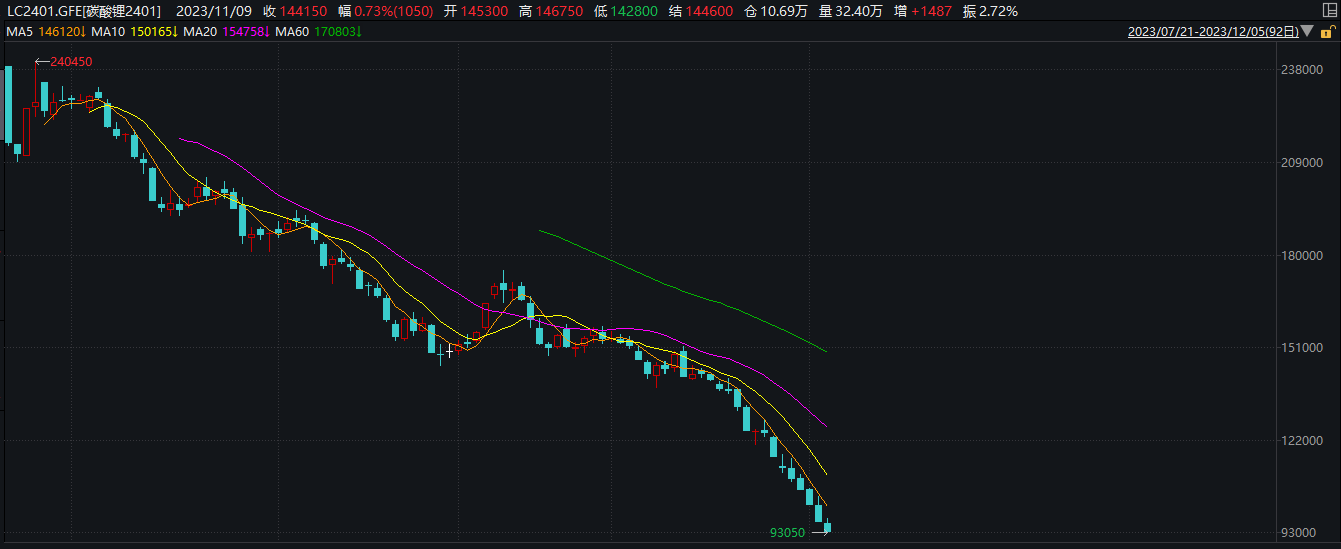Select the last candlestick at chart's right end
The width and height of the screenshot is (1341, 549).
coord(827,527)
